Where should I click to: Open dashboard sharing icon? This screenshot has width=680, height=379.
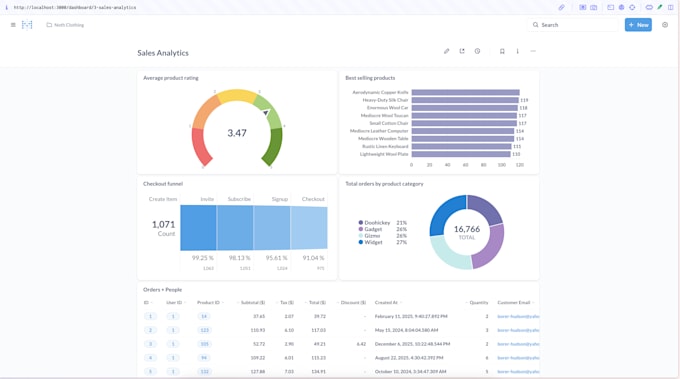pyautogui.click(x=462, y=51)
